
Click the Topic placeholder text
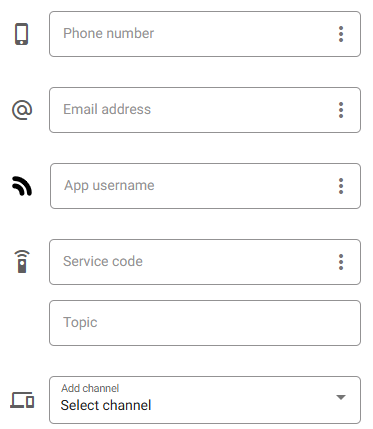pos(80,323)
